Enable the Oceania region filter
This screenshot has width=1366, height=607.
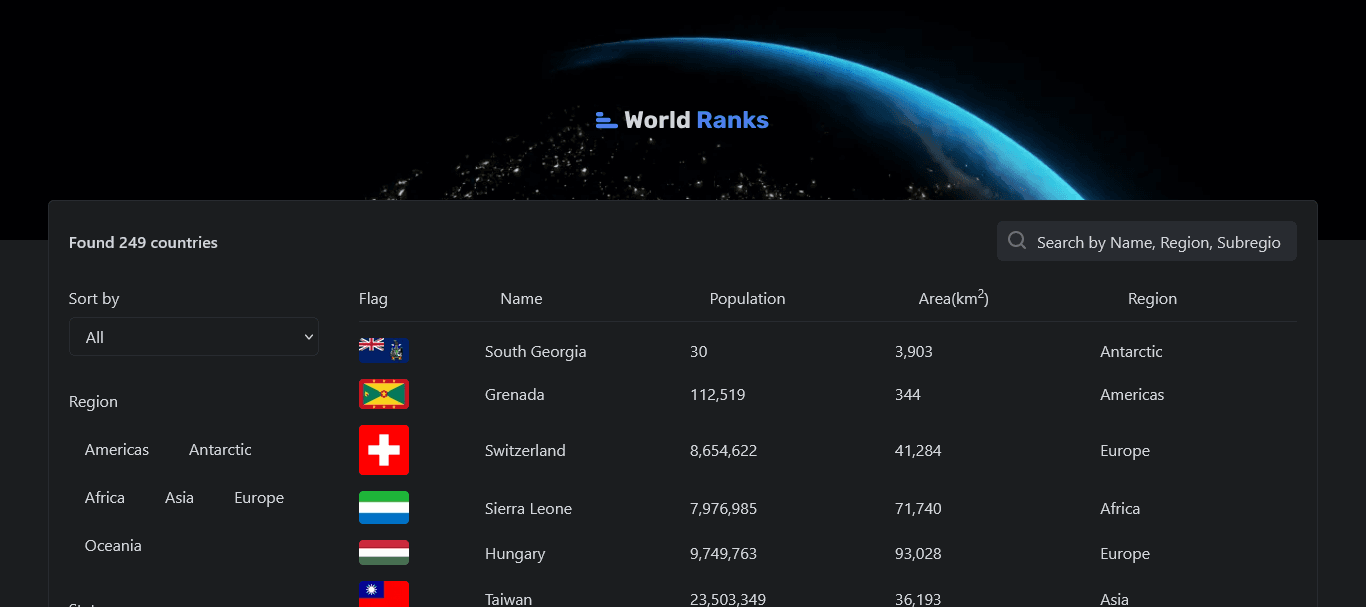coord(113,545)
